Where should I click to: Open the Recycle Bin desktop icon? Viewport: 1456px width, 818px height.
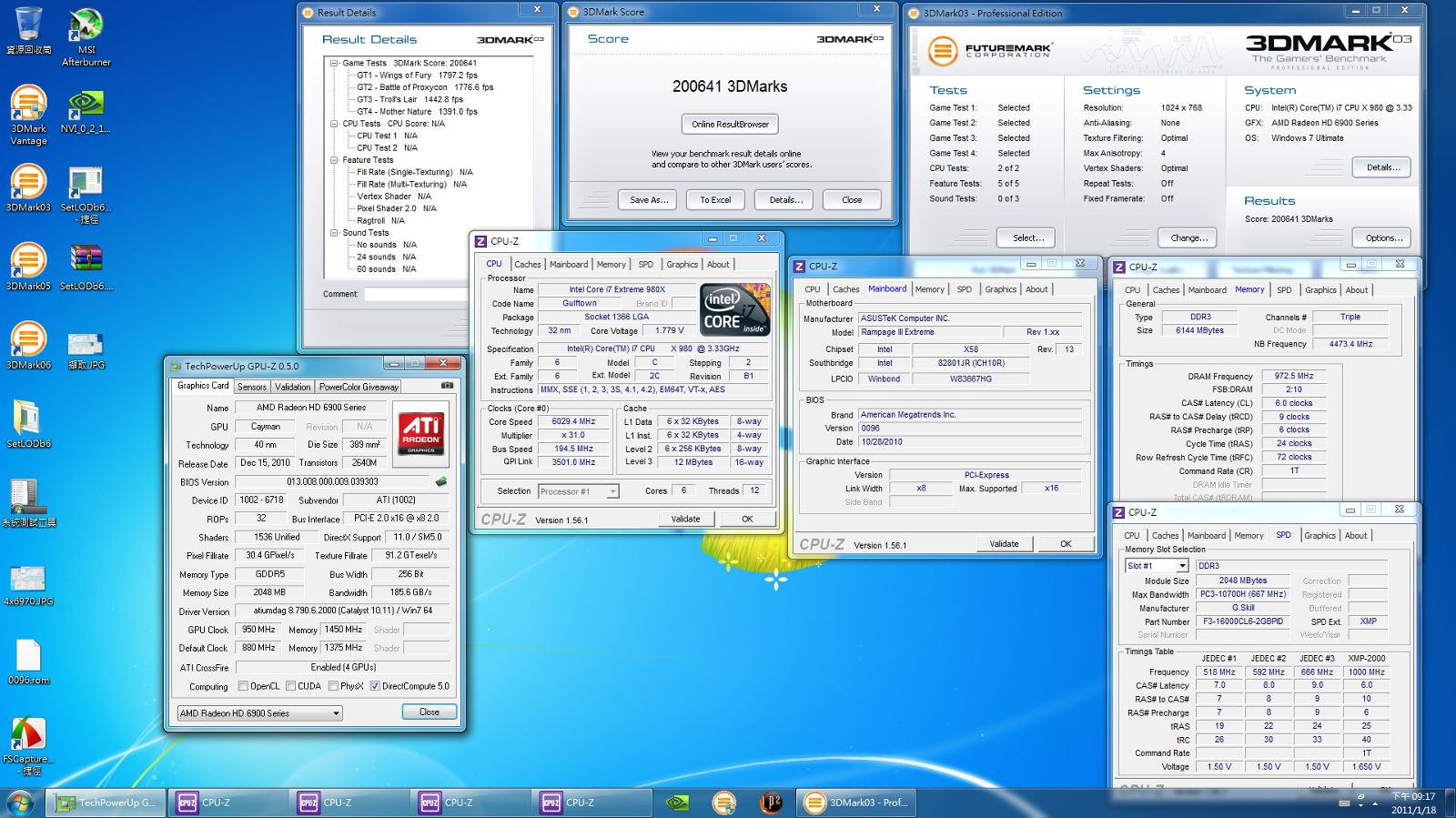tap(28, 30)
